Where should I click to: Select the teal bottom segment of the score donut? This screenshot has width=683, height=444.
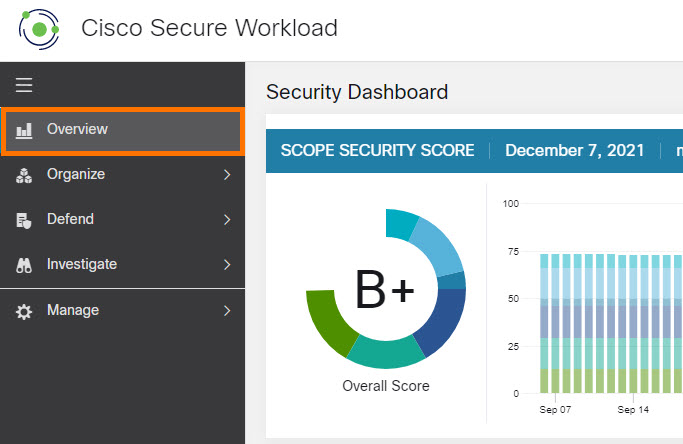[386, 353]
